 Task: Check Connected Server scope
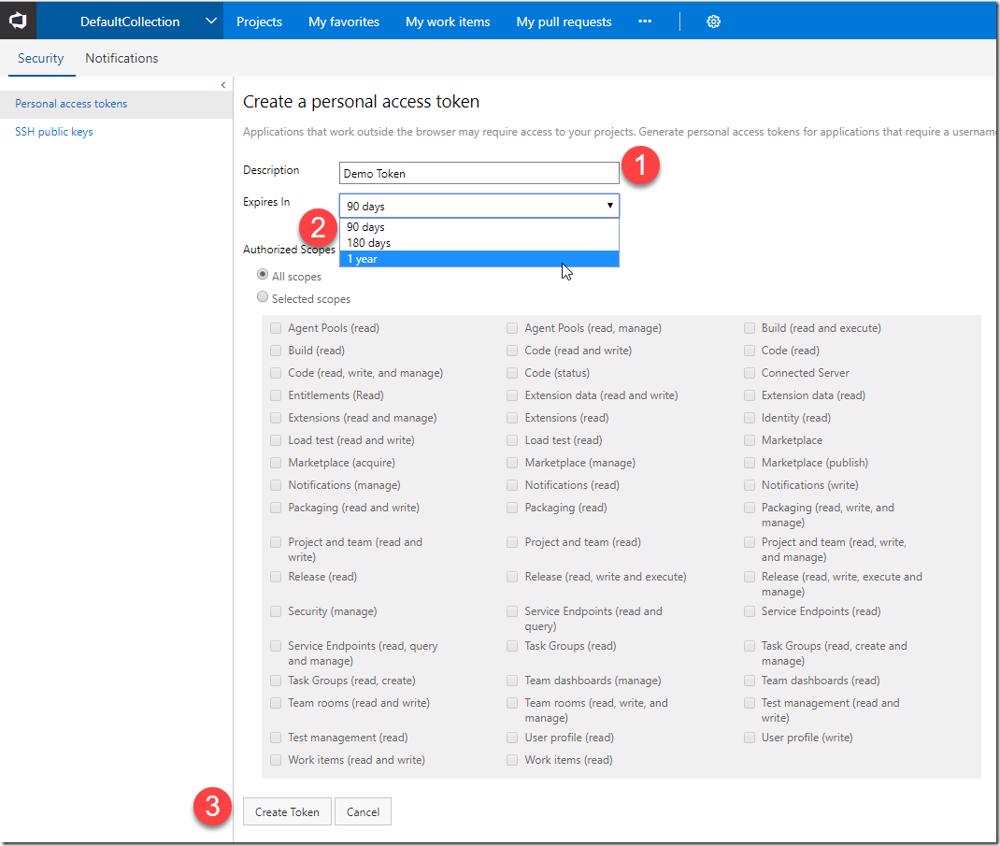point(749,373)
